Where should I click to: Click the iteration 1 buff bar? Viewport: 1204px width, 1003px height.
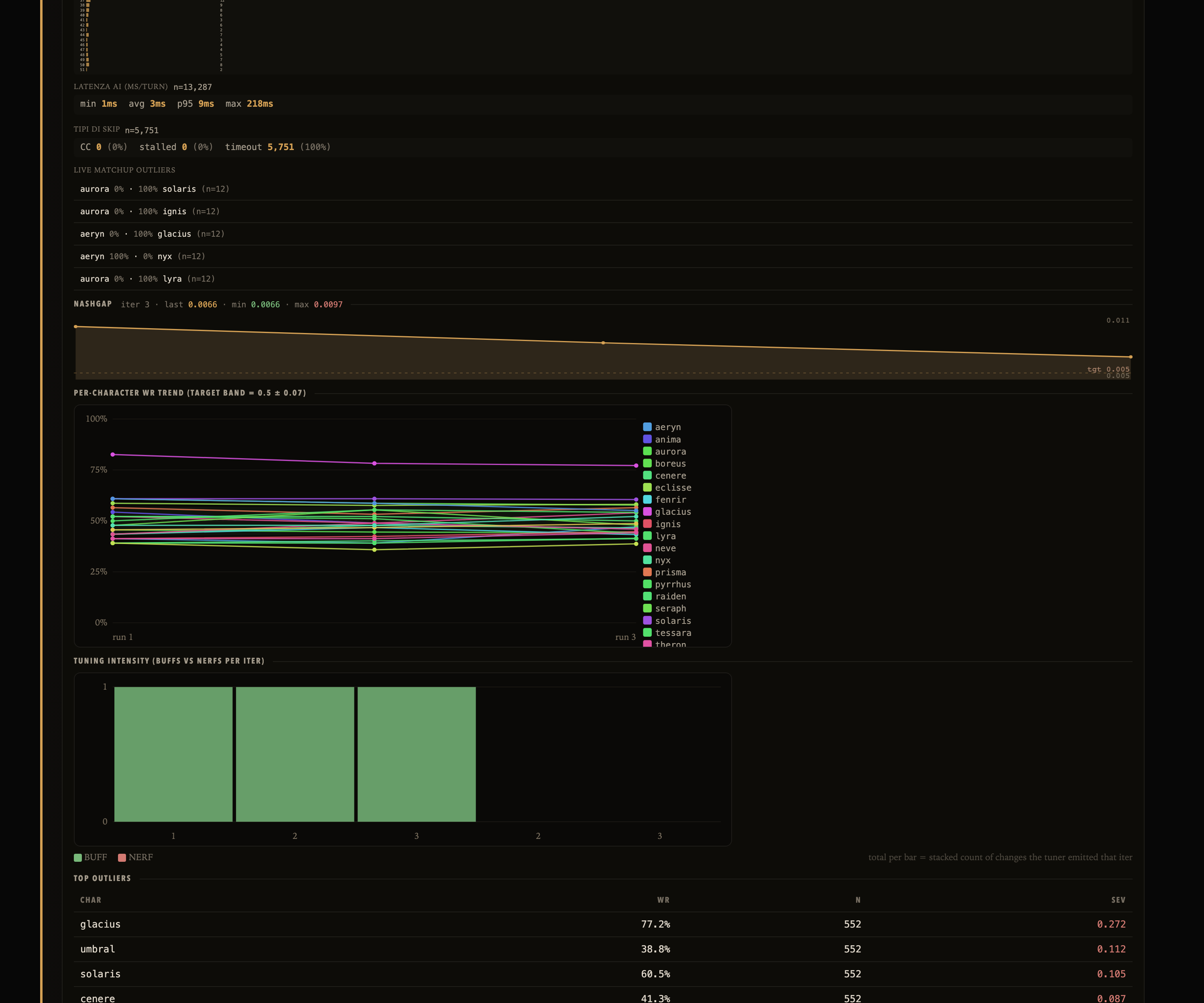click(173, 754)
